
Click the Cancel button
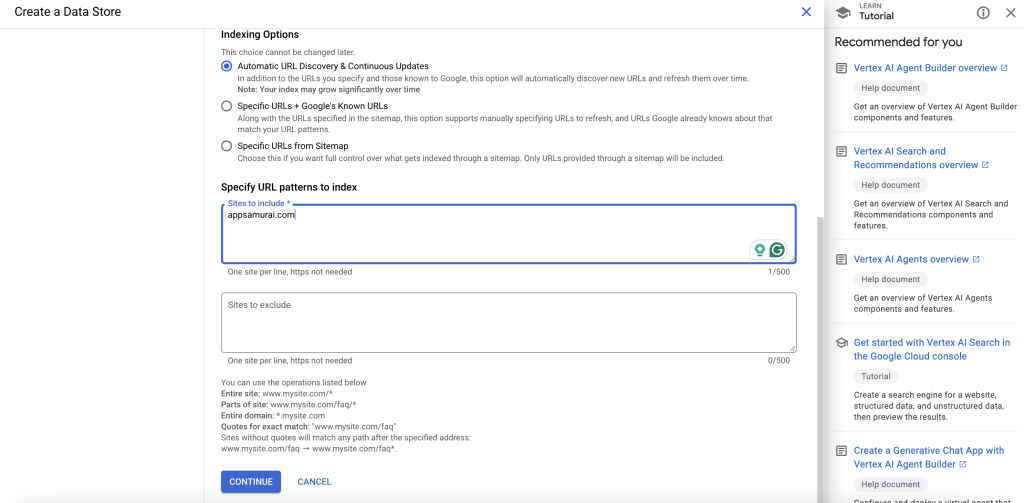pyautogui.click(x=314, y=482)
